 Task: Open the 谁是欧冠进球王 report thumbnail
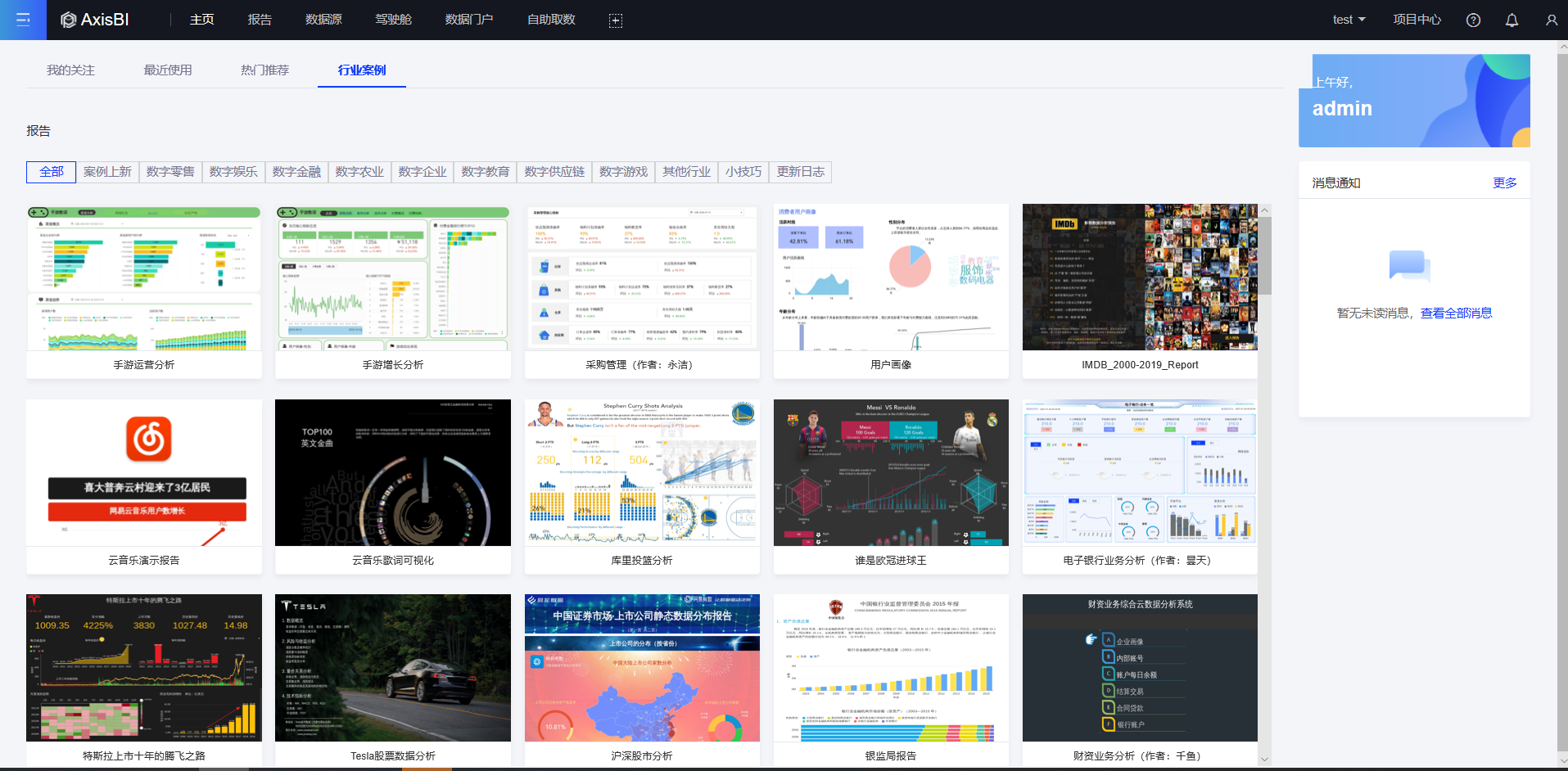891,473
